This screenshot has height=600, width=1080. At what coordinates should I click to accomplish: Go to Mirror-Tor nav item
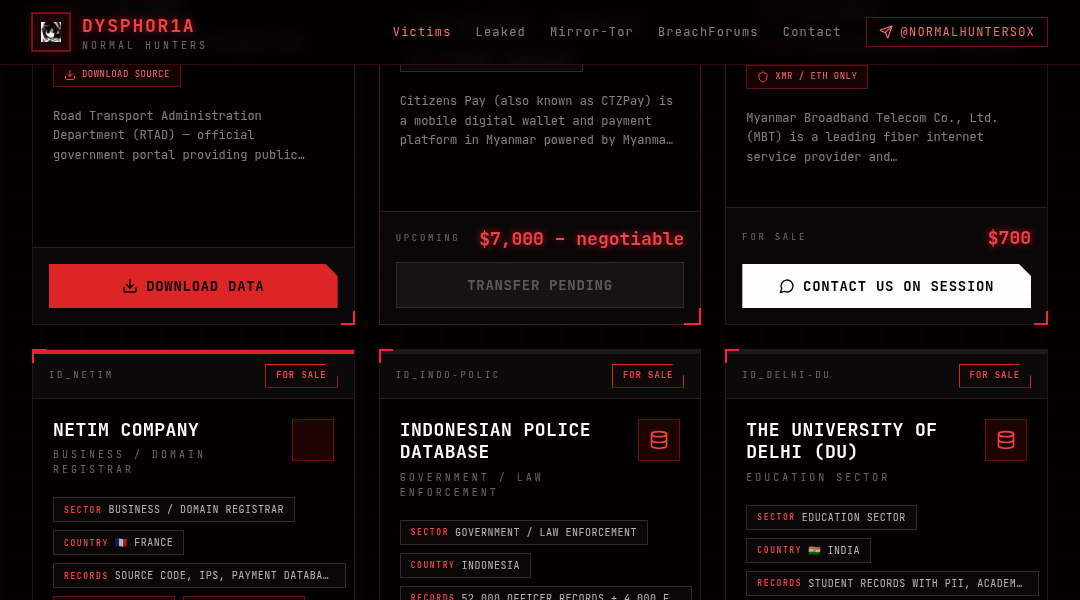pyautogui.click(x=591, y=32)
